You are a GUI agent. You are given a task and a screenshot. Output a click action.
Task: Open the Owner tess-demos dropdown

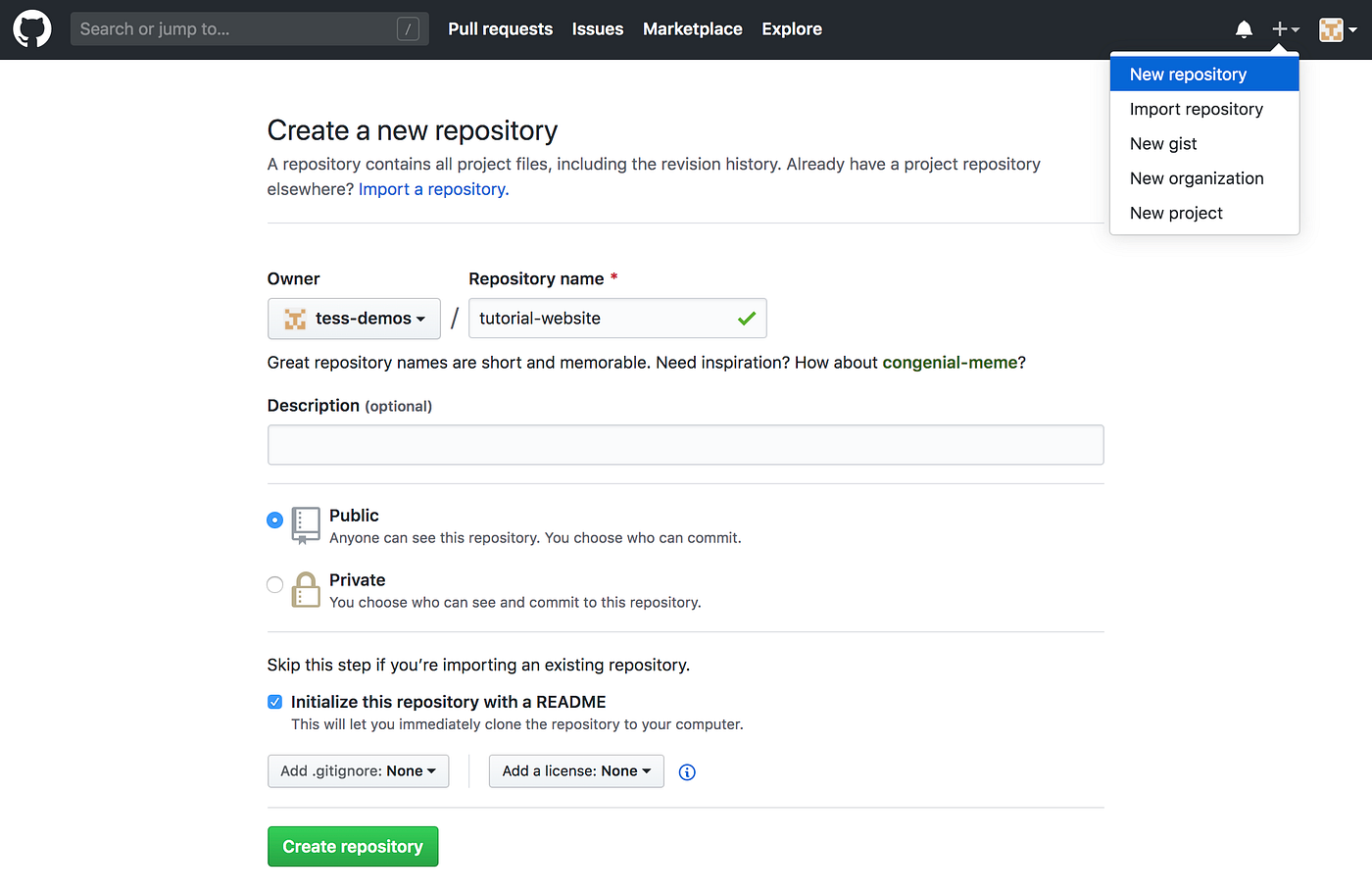point(354,319)
